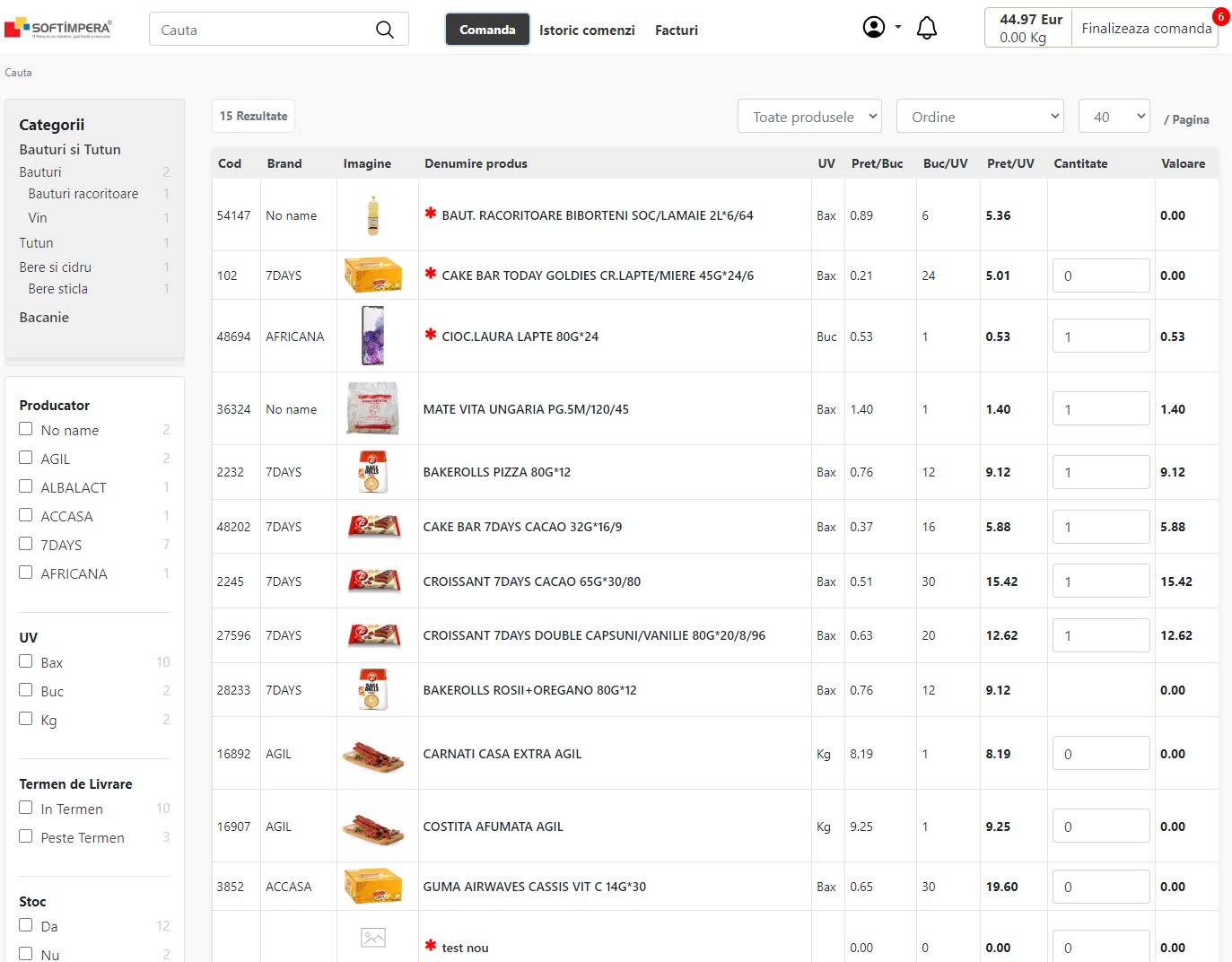This screenshot has height=962, width=1232.
Task: Open the Toate produsele dropdown
Action: point(809,116)
